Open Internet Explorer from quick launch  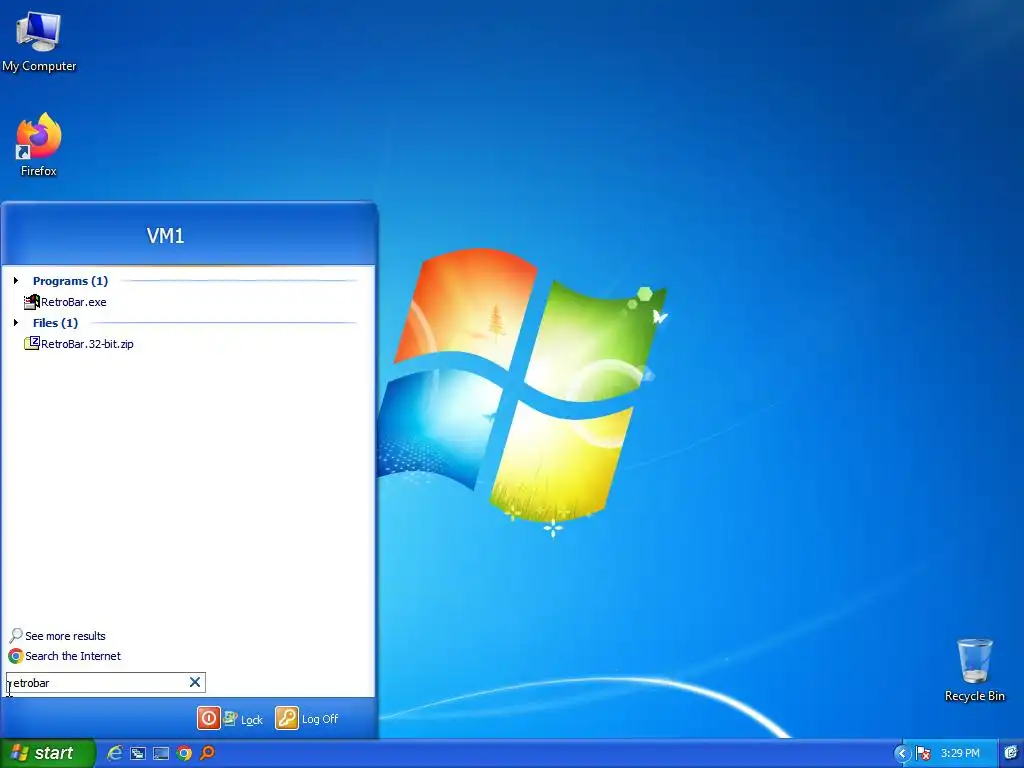pyautogui.click(x=114, y=753)
